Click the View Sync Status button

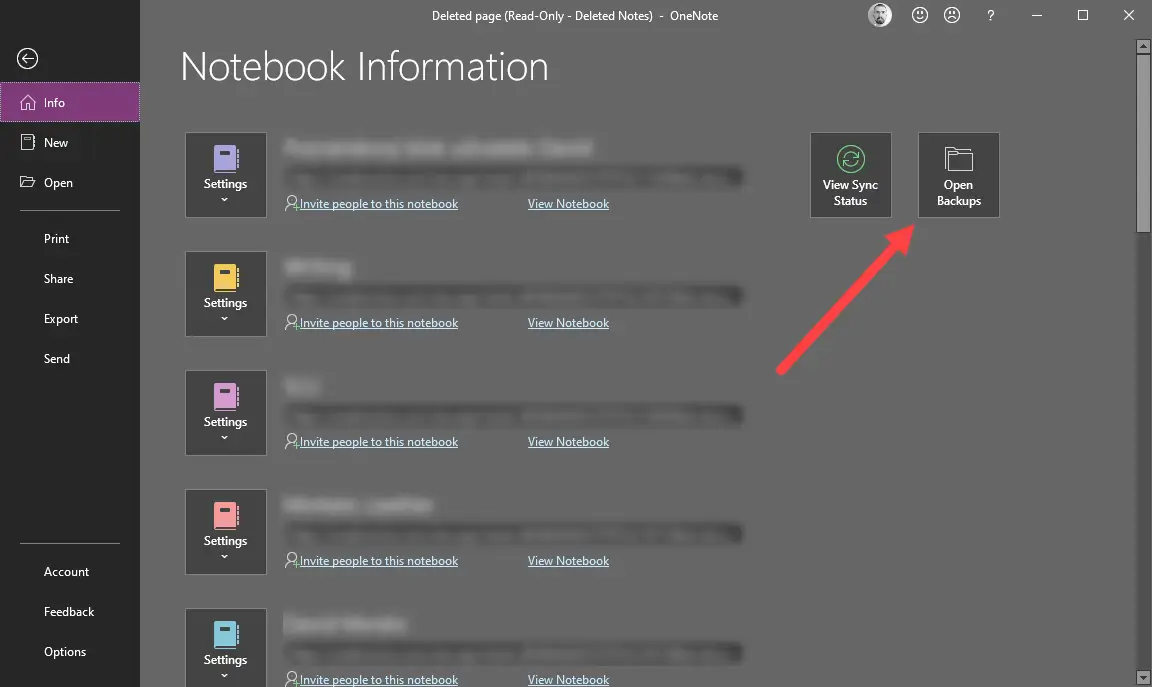point(850,175)
